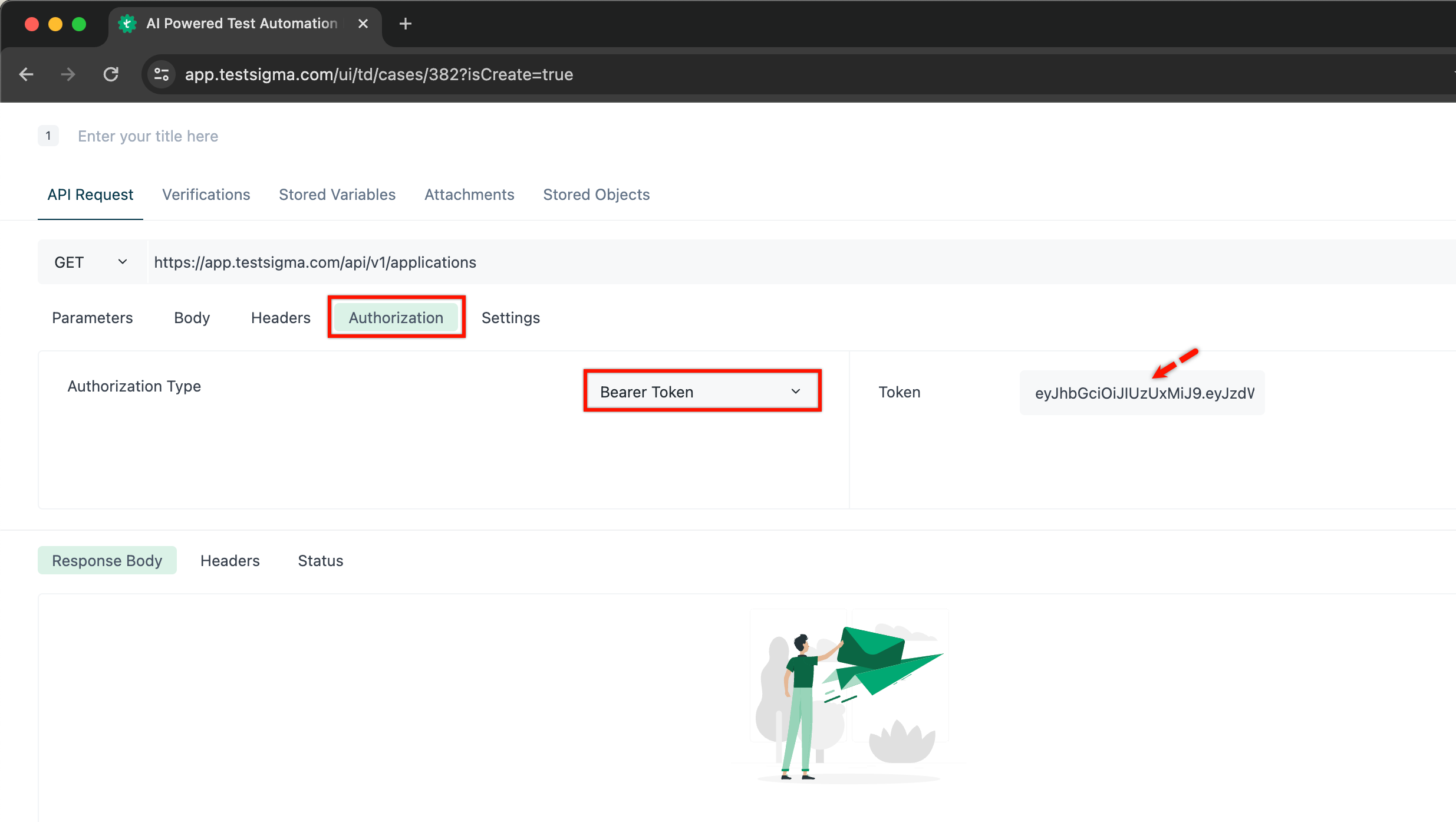Image resolution: width=1456 pixels, height=822 pixels.
Task: View the response Status tab
Action: [x=320, y=561]
